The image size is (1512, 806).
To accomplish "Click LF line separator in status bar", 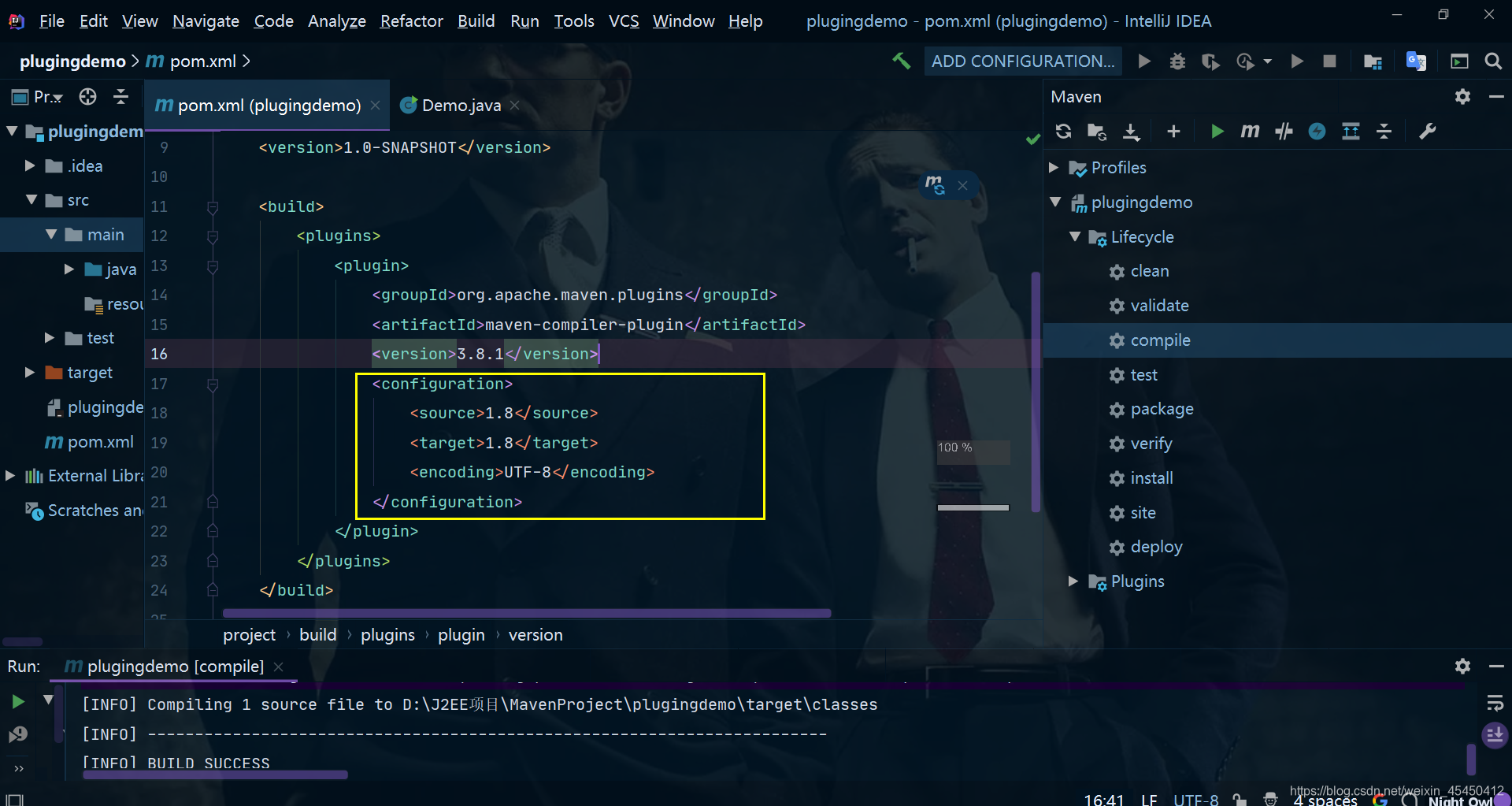I will coord(1149,799).
